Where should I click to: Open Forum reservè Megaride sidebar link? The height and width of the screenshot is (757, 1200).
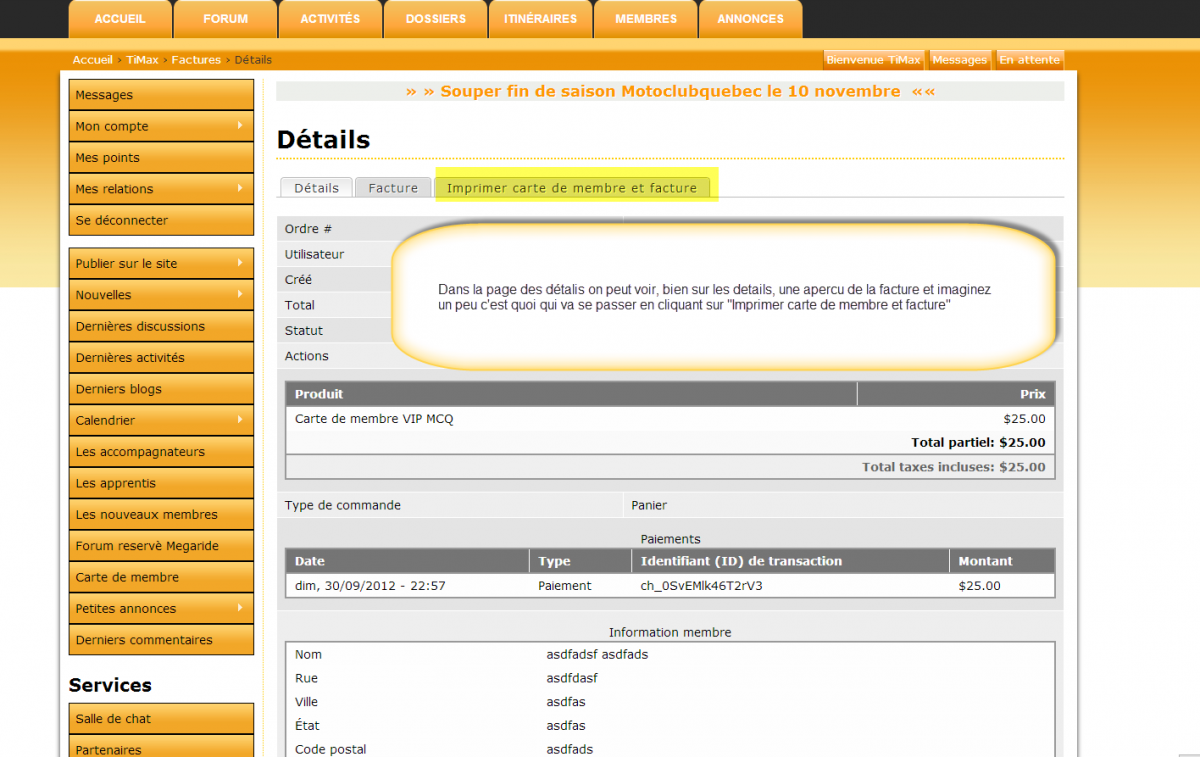click(x=161, y=546)
